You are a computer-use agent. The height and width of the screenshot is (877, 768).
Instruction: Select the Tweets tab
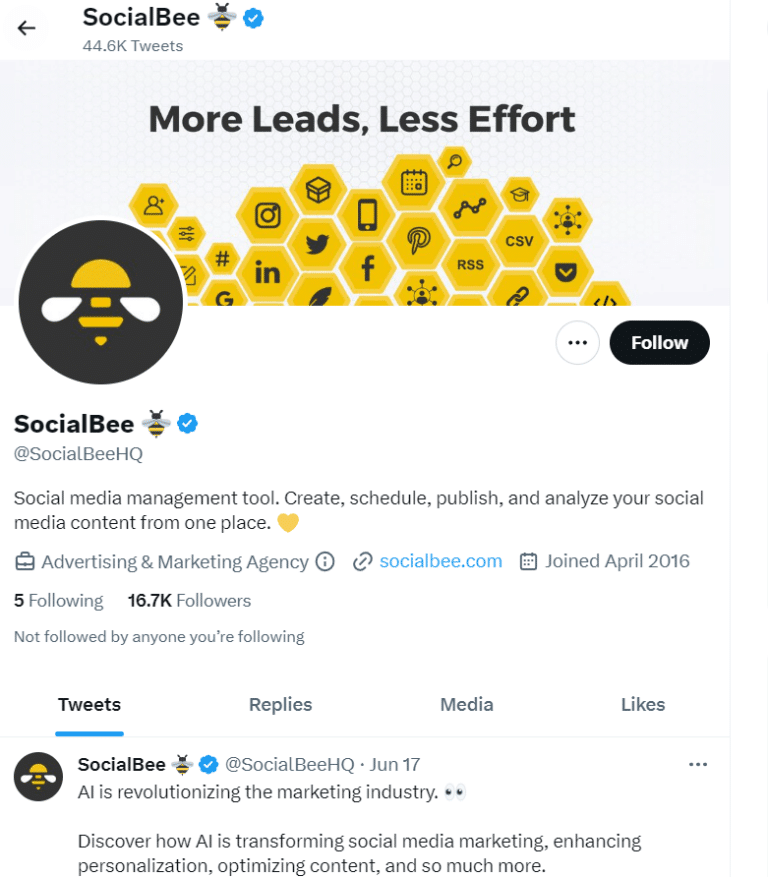tap(89, 705)
